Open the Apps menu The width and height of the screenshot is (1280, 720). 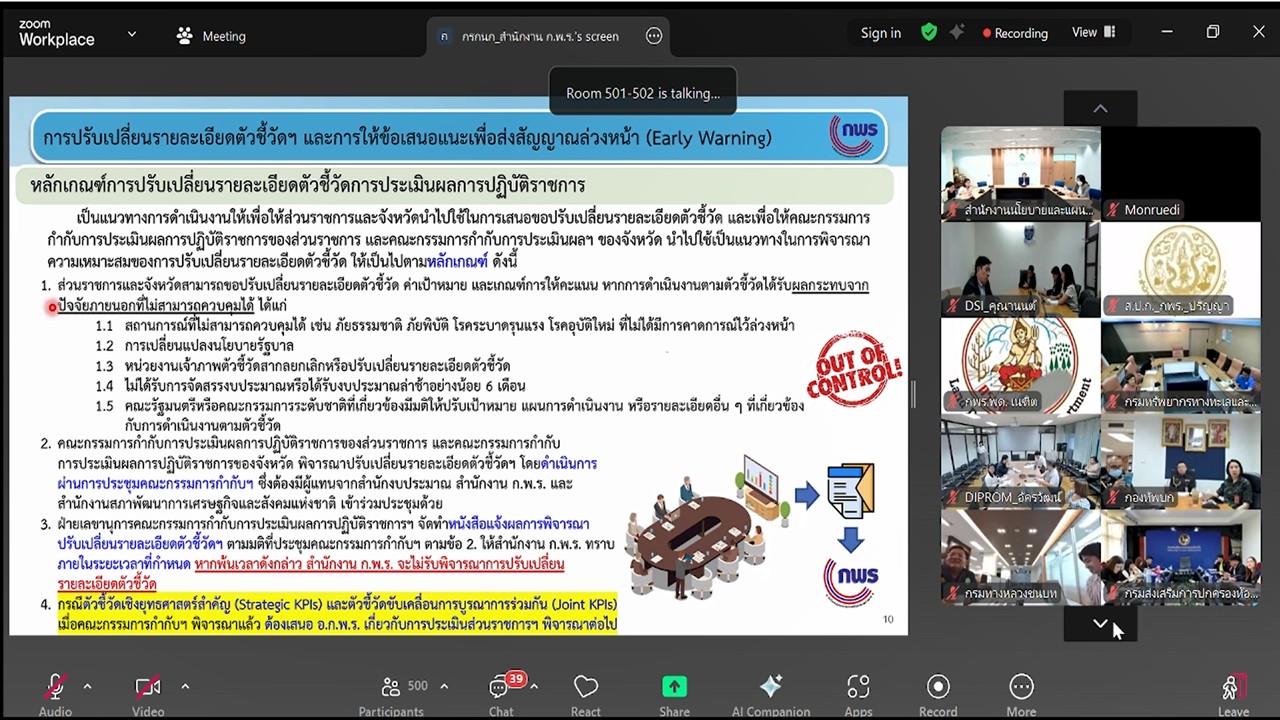(x=858, y=688)
